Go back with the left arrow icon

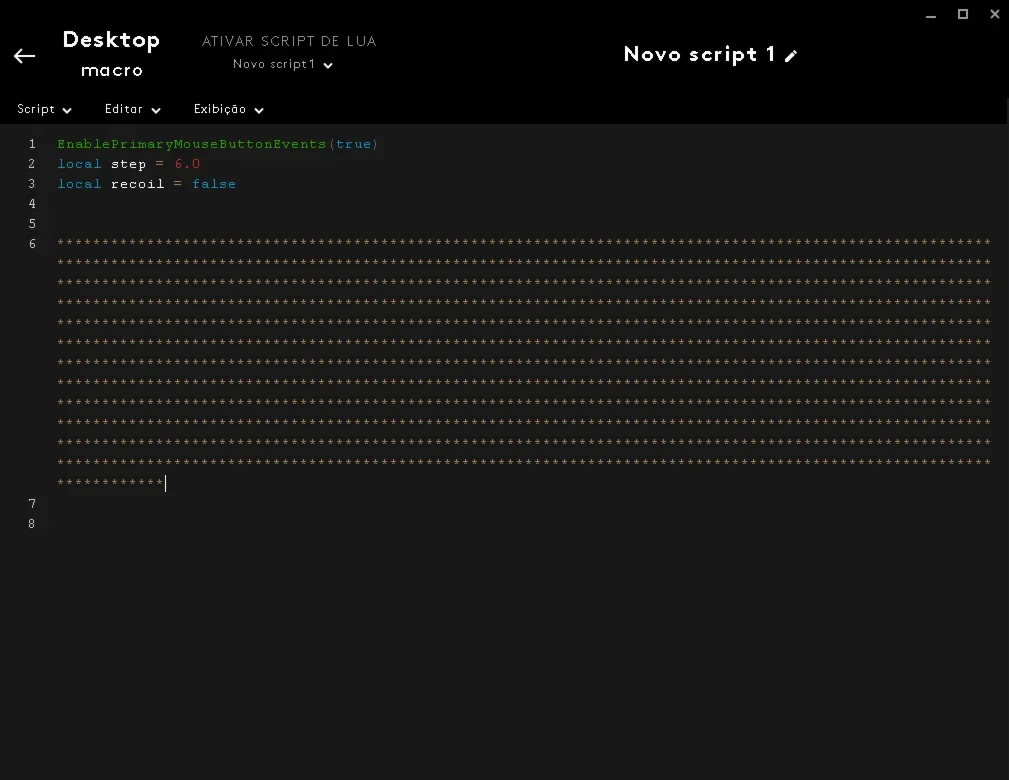coord(24,56)
